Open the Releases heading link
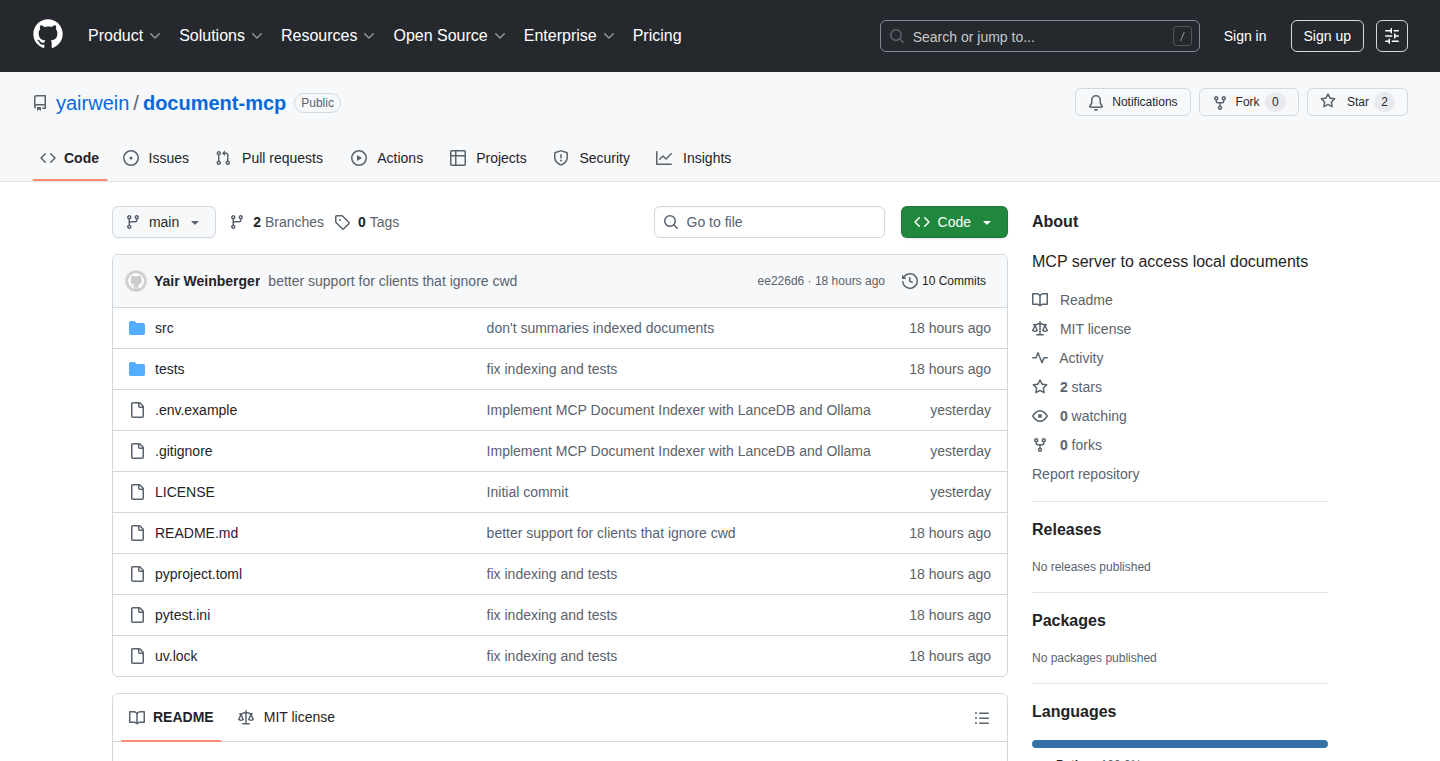 click(1067, 529)
